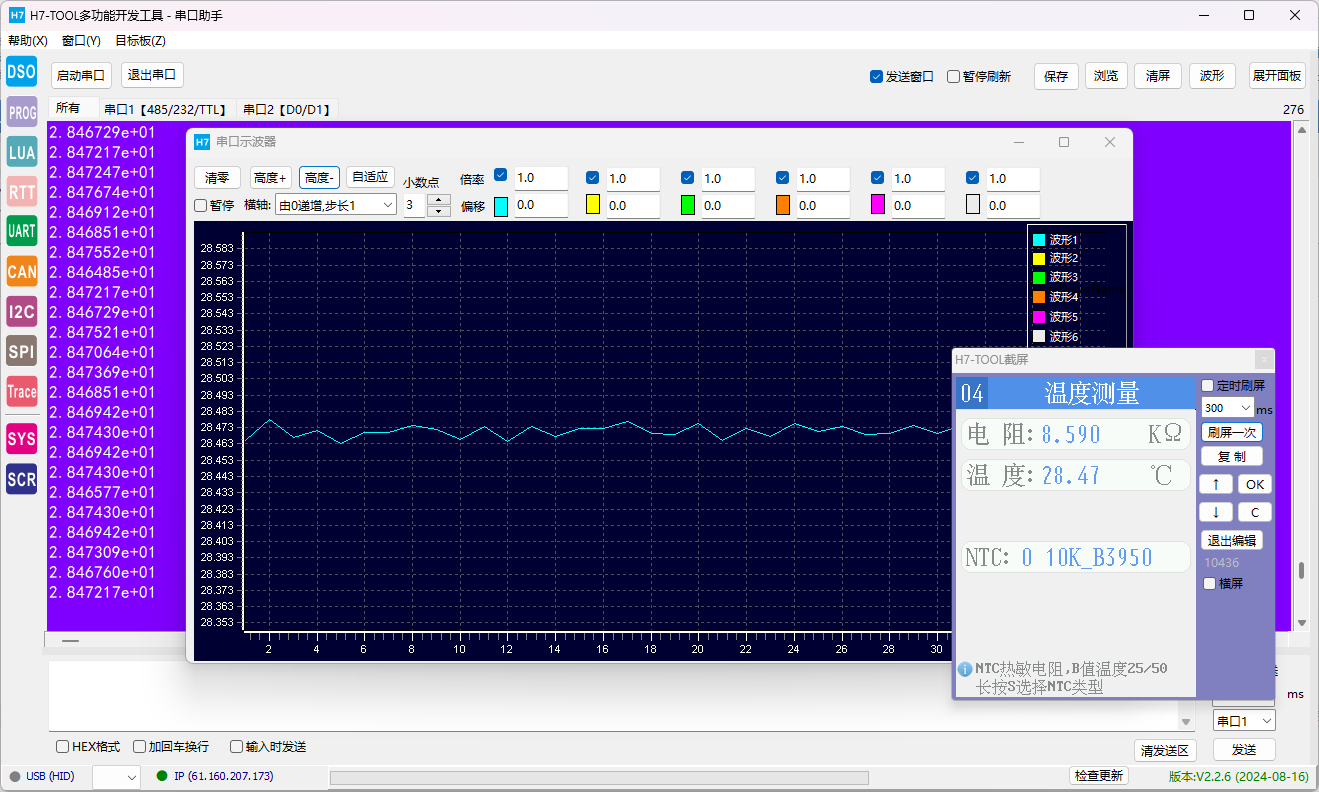Open the 横轴 mode dropdown
The image size is (1319, 792).
336,205
